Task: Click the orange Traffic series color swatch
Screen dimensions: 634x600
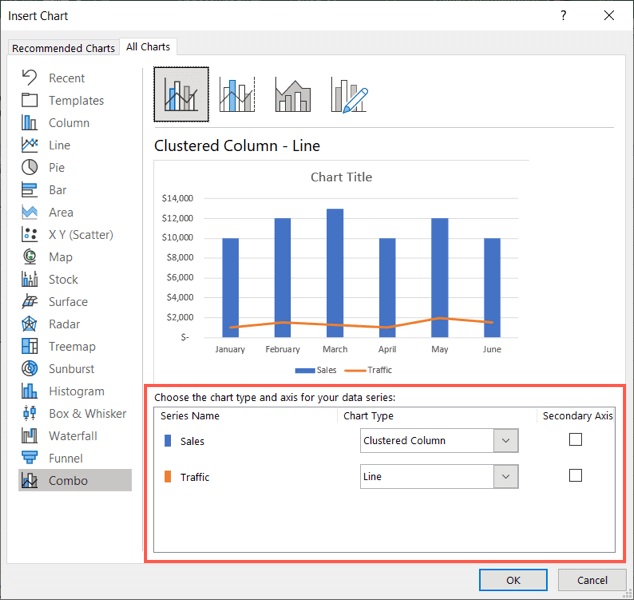Action: click(167, 477)
